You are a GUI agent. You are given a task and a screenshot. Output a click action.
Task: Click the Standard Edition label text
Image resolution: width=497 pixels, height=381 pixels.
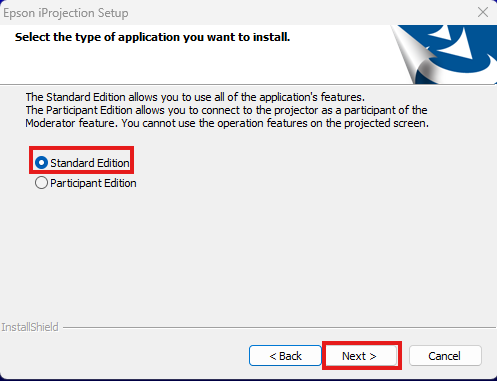click(x=90, y=163)
